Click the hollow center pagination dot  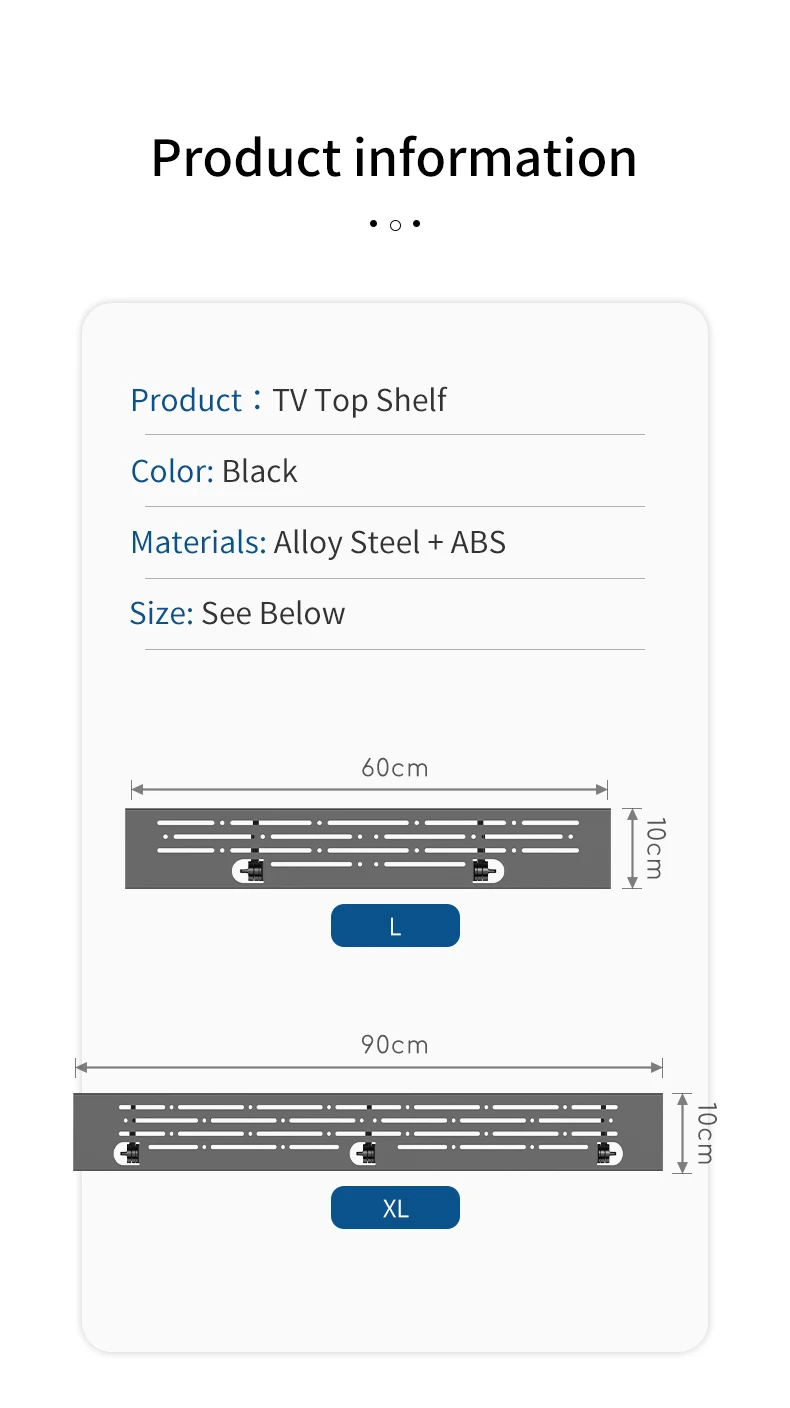pyautogui.click(x=395, y=225)
